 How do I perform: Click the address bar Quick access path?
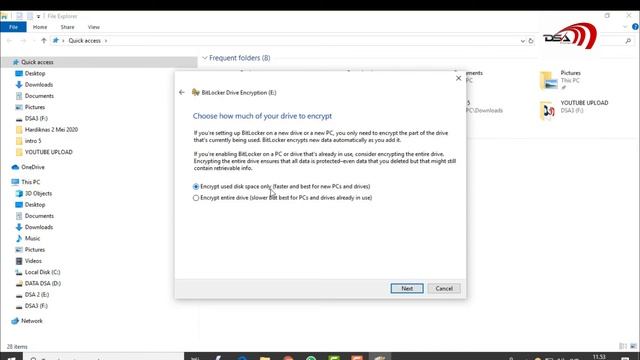coord(84,41)
